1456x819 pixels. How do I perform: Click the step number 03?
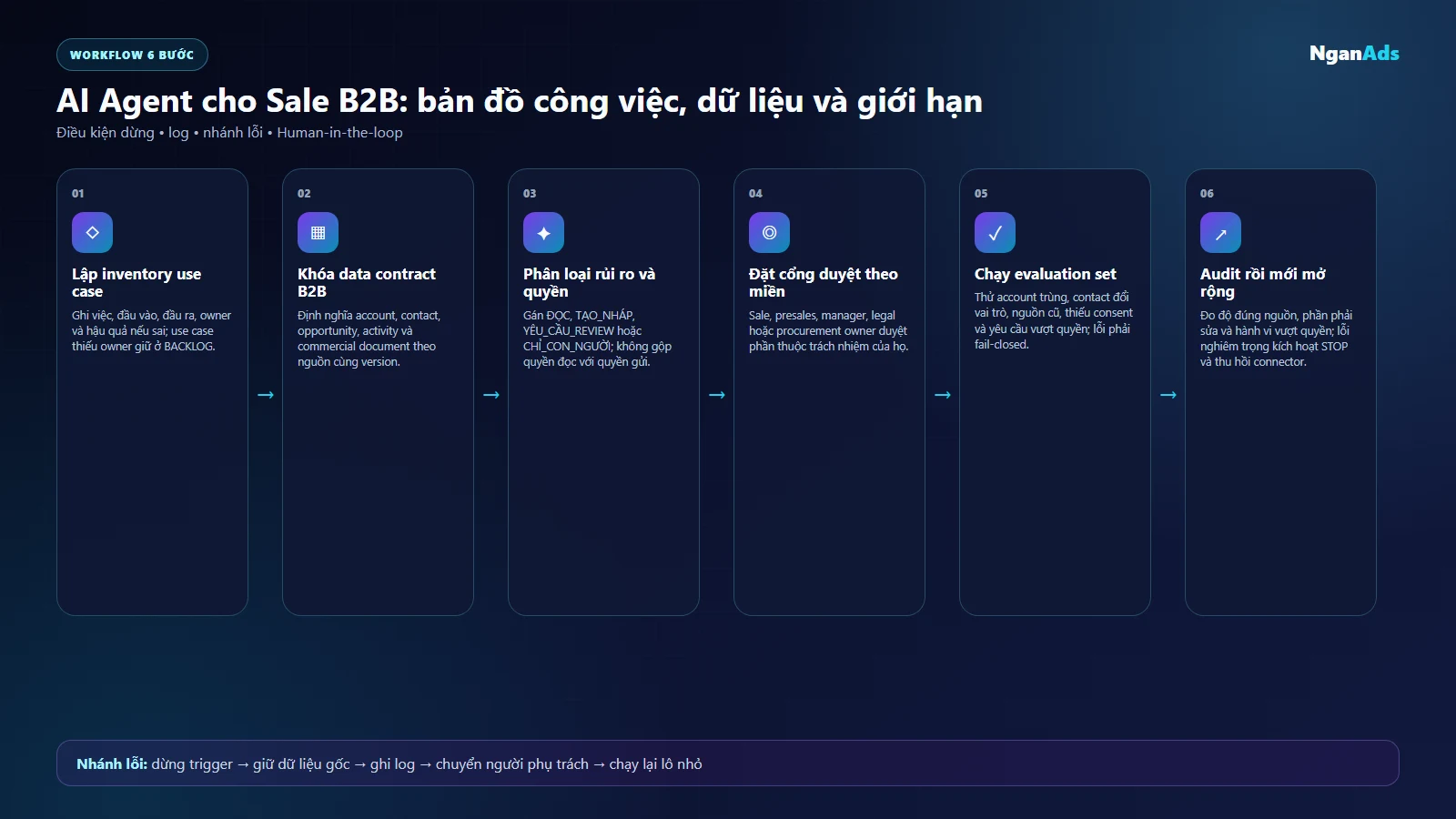coord(530,193)
